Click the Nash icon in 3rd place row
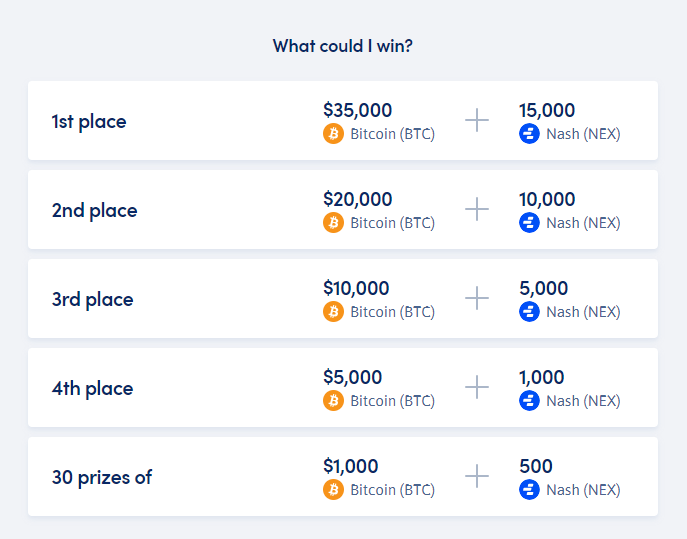Screen dimensions: 687x539 click(529, 311)
